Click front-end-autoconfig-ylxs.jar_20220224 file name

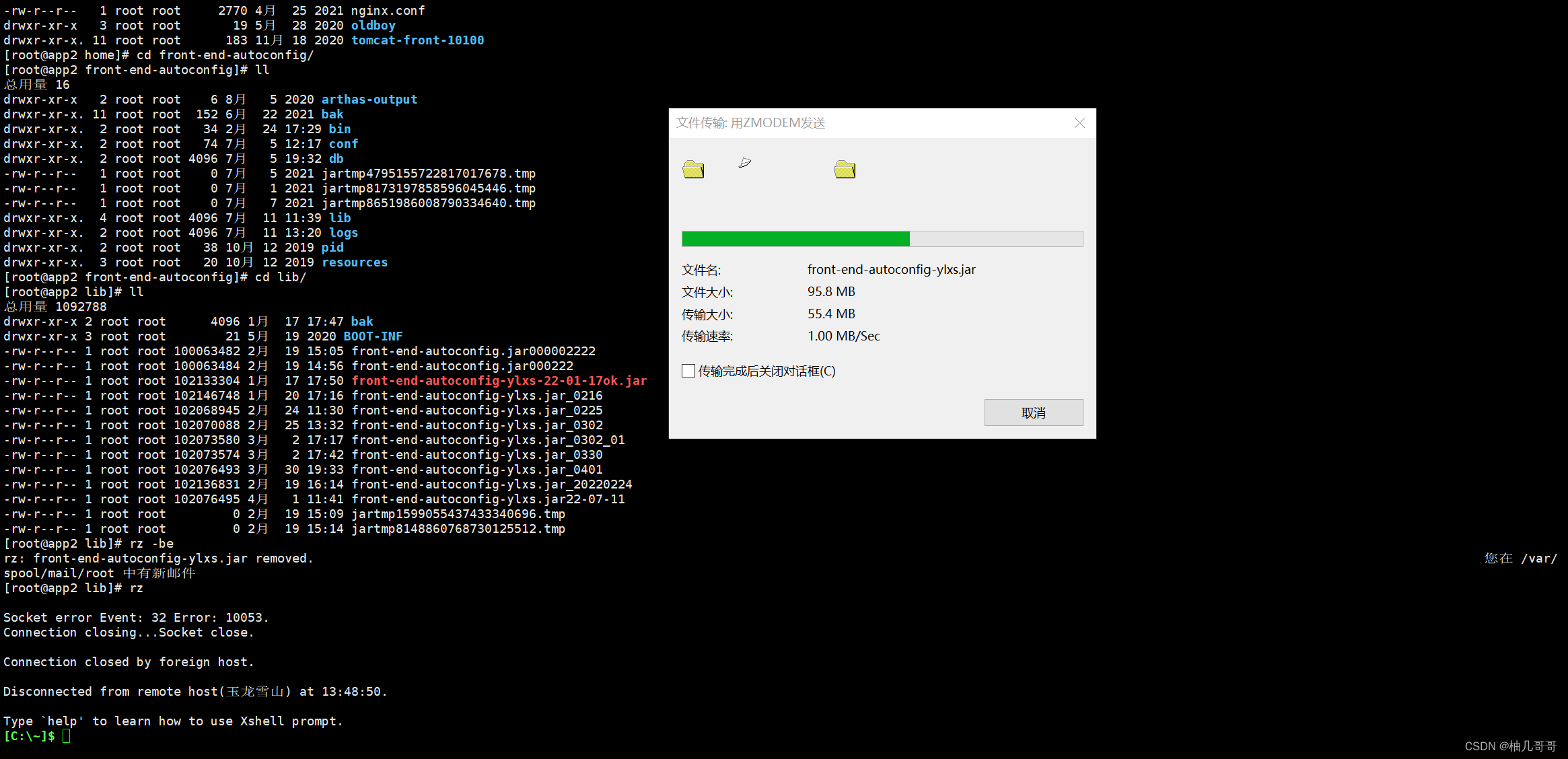coord(492,484)
